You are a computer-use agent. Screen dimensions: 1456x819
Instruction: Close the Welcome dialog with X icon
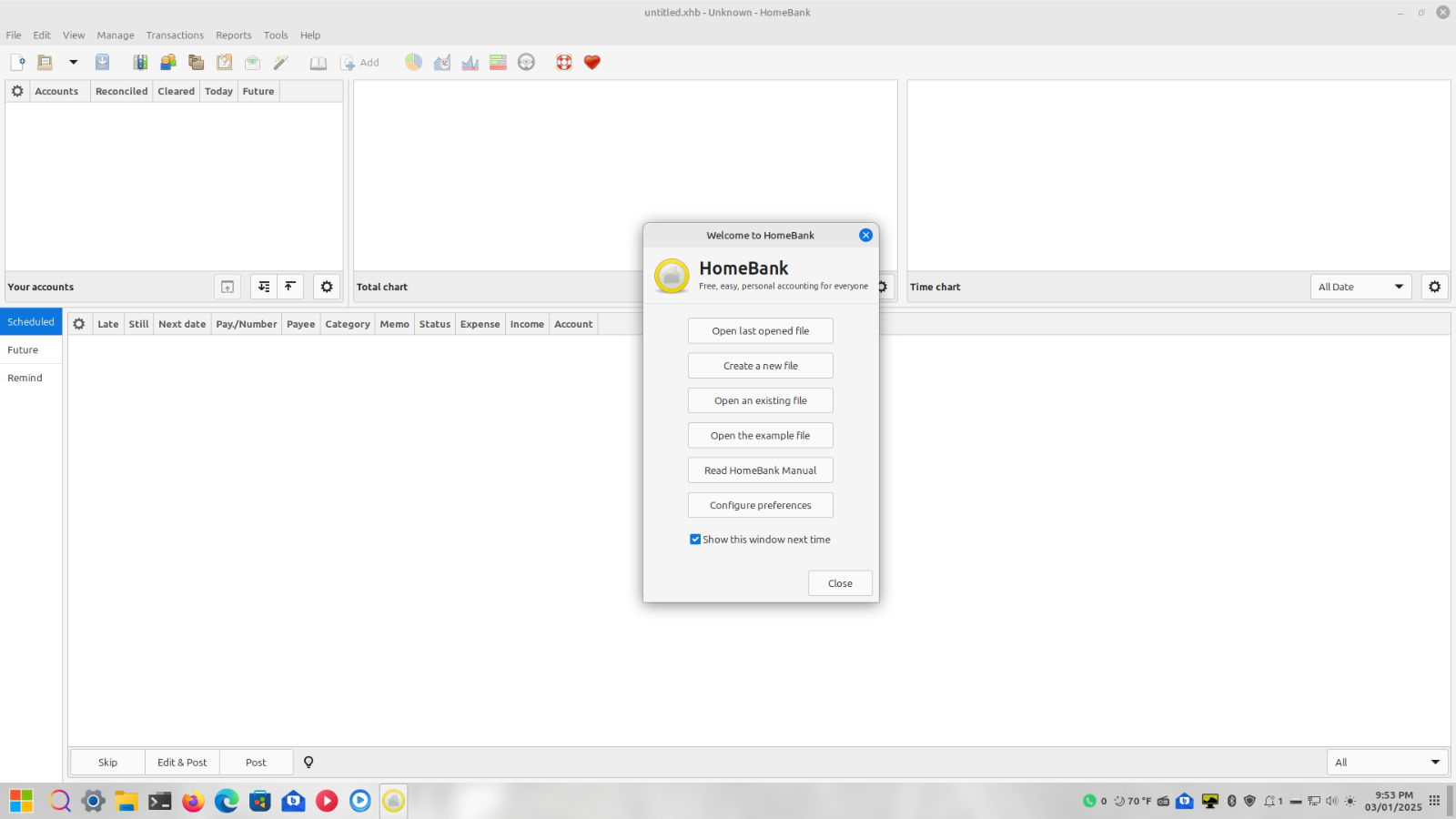[865, 235]
